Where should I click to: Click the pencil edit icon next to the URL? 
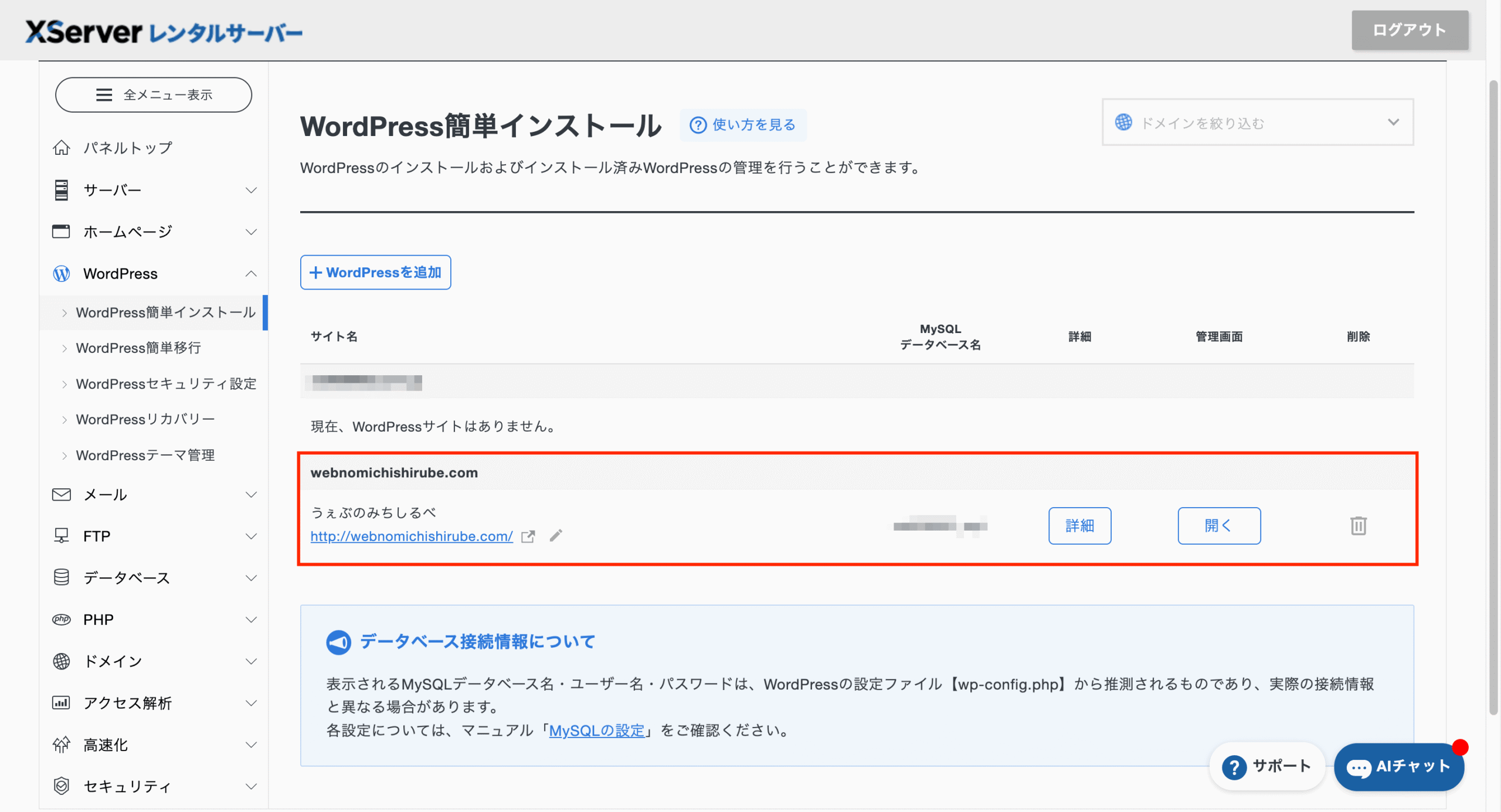[556, 535]
